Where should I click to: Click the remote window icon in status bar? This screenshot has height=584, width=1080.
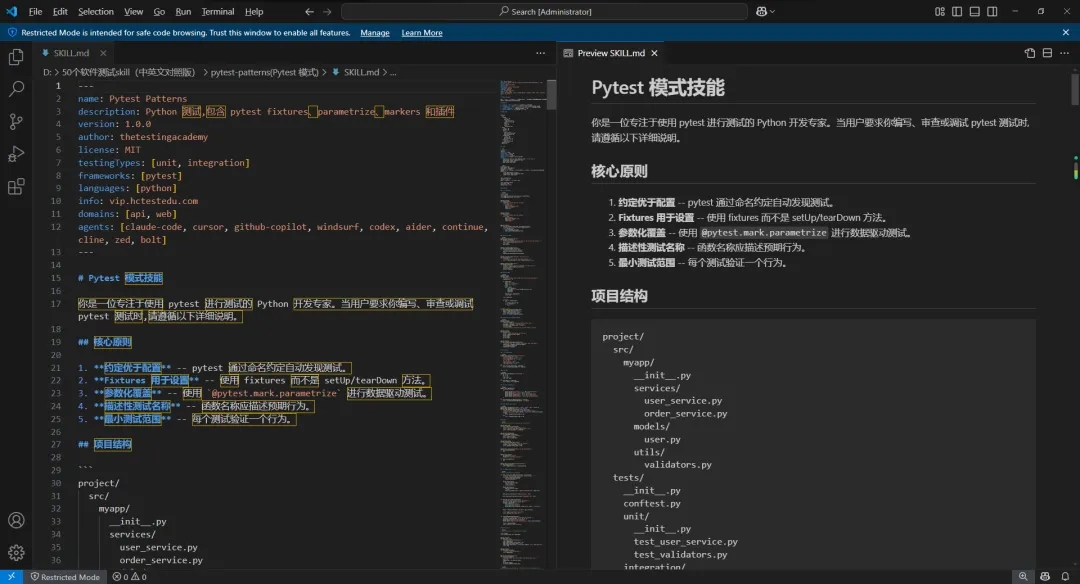(x=12, y=576)
